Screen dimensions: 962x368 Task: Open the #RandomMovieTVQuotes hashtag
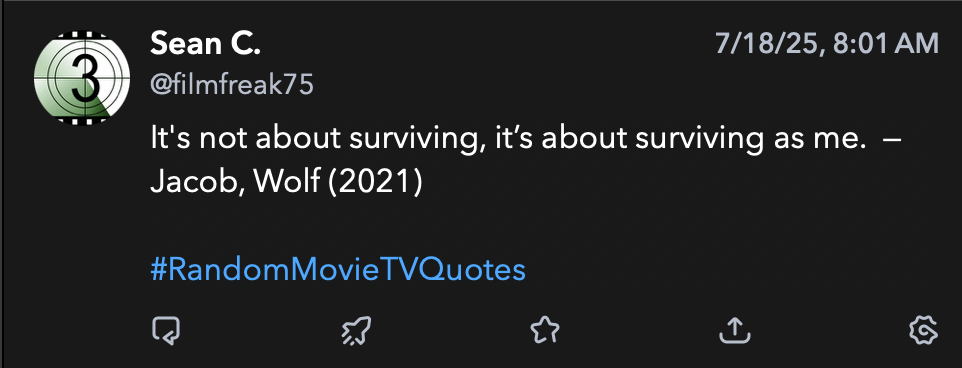[x=338, y=270]
